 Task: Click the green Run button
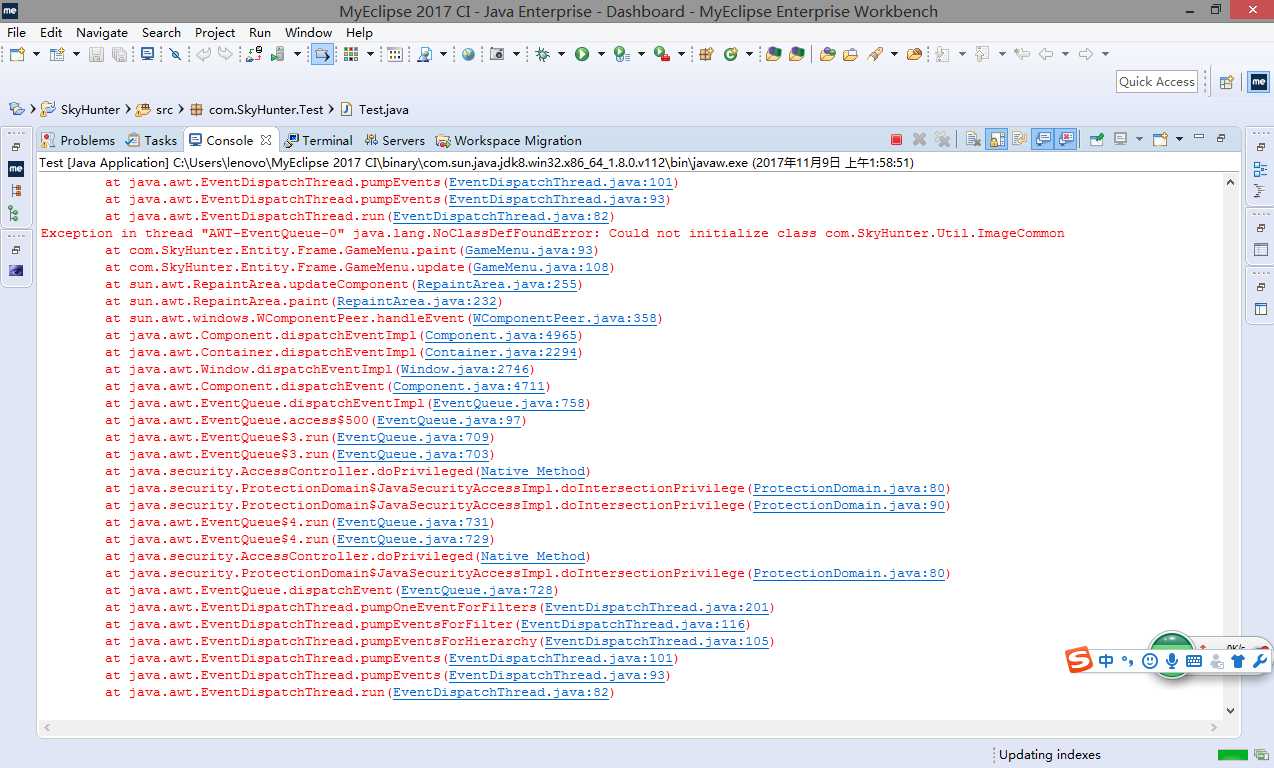(x=582, y=54)
